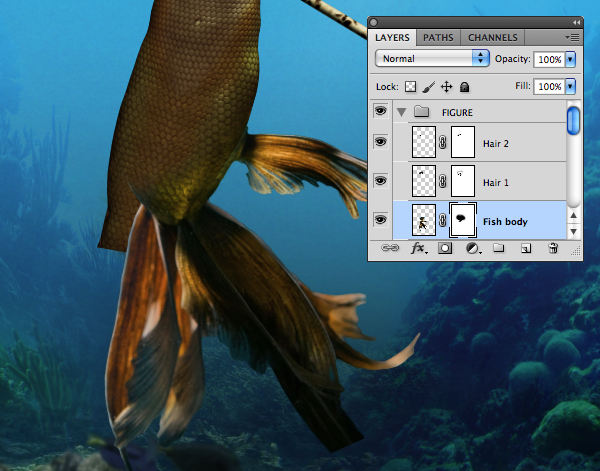Screen dimensions: 600x471
Task: Hide the FIGURE group
Action: tap(380, 111)
